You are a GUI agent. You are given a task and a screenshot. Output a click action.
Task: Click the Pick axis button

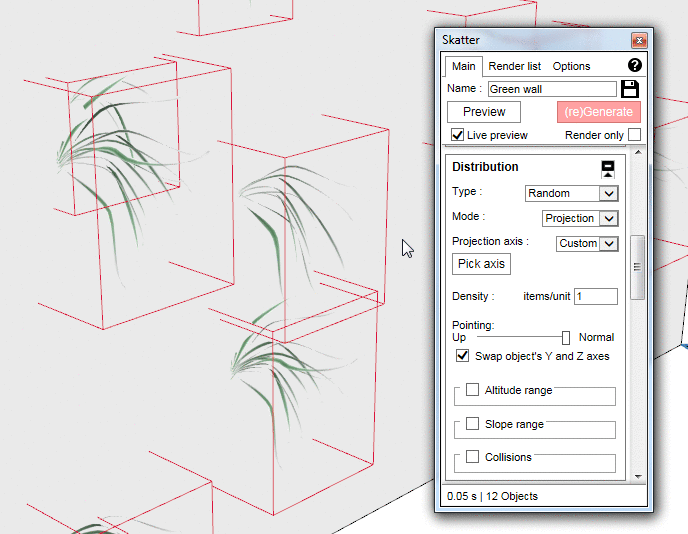pyautogui.click(x=481, y=264)
